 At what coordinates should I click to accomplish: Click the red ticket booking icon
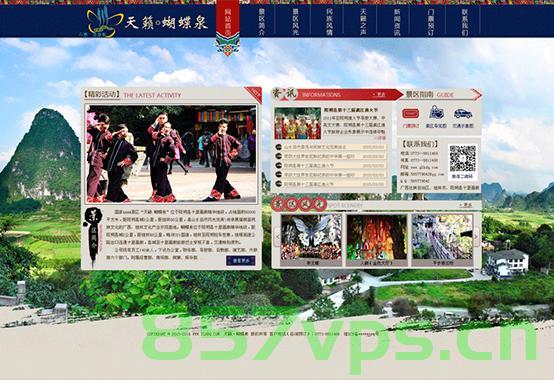coord(411,114)
